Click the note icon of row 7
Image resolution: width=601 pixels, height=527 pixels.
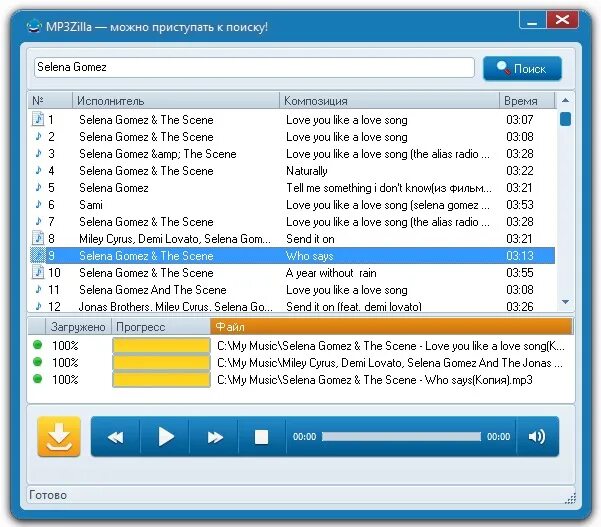(x=38, y=221)
